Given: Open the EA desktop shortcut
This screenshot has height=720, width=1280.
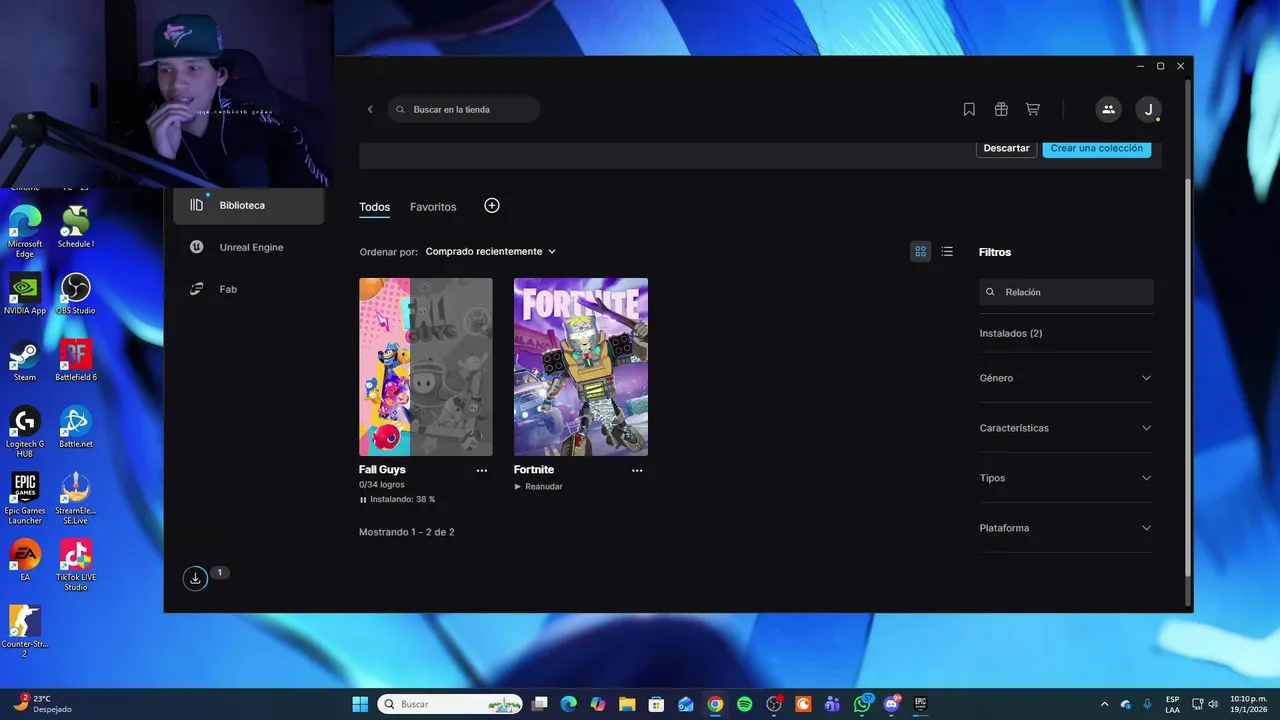Looking at the screenshot, I should point(25,560).
